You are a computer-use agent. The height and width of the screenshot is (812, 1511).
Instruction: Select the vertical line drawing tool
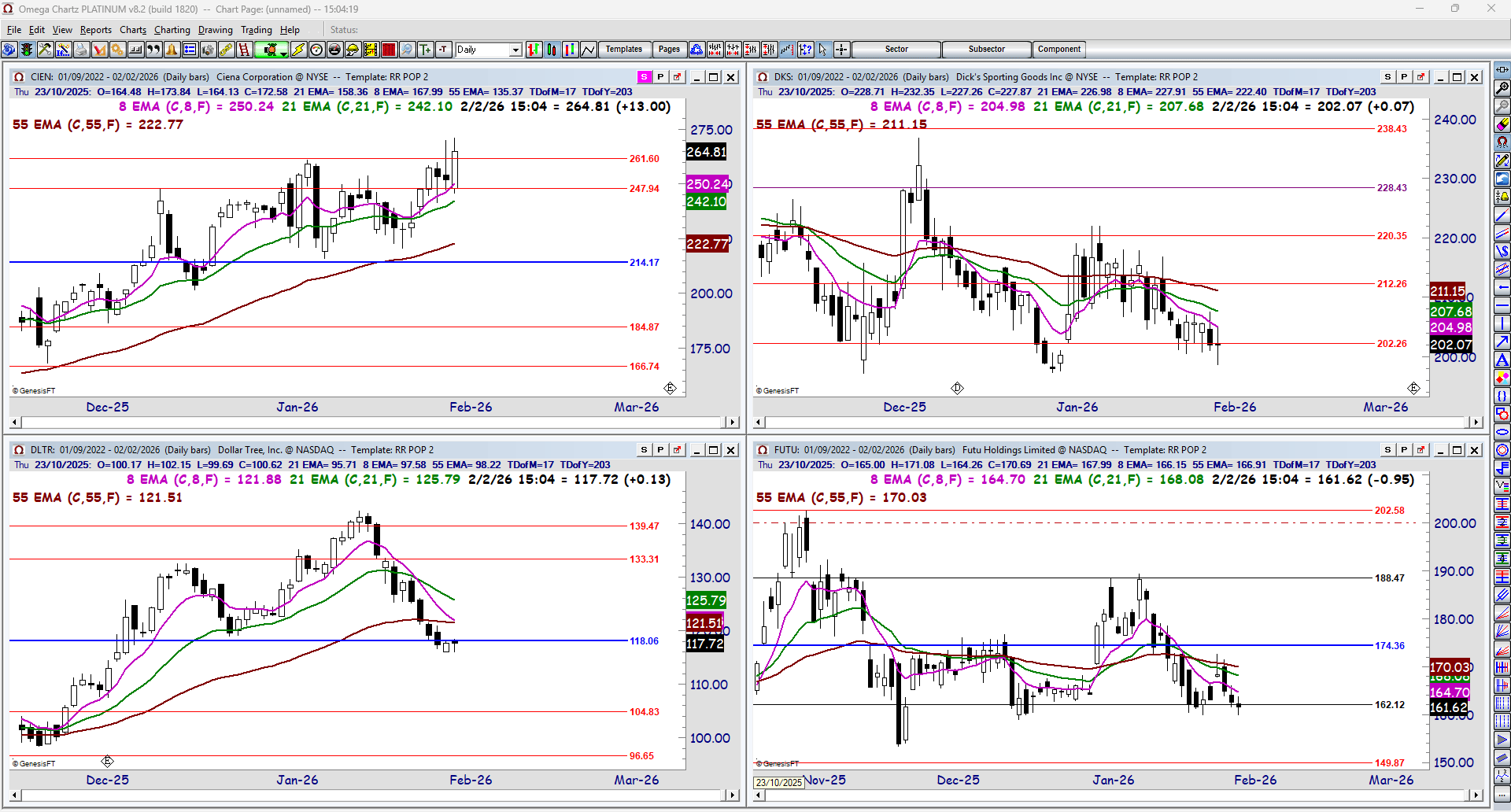tap(1502, 323)
